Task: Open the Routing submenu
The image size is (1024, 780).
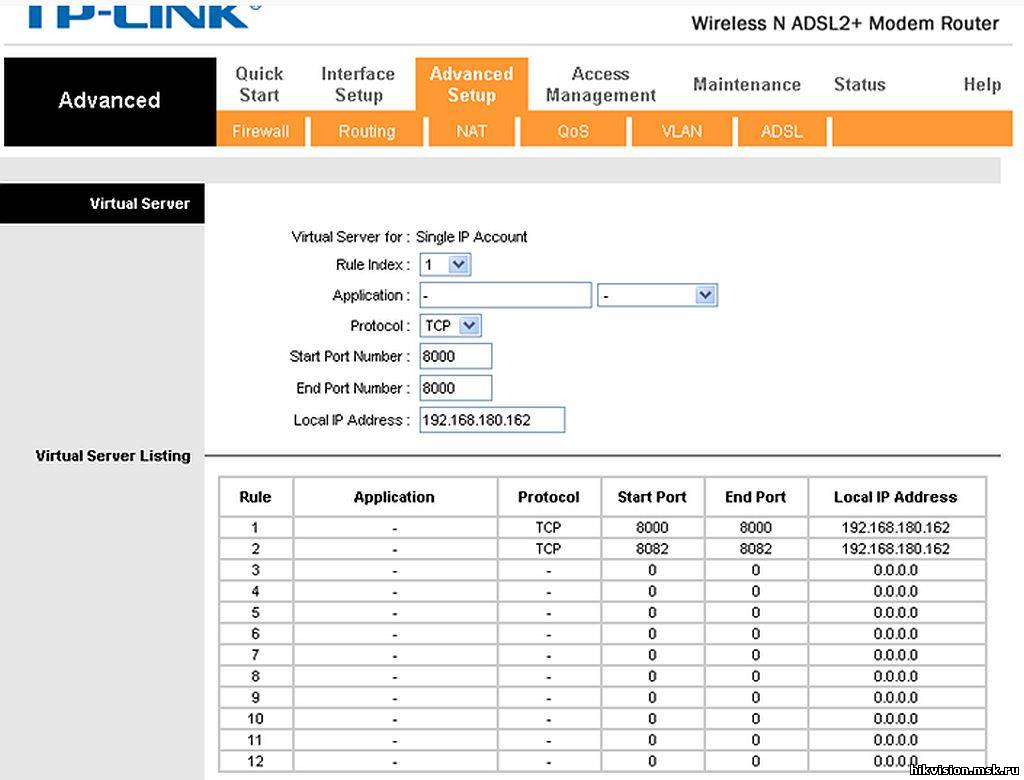Action: [366, 131]
